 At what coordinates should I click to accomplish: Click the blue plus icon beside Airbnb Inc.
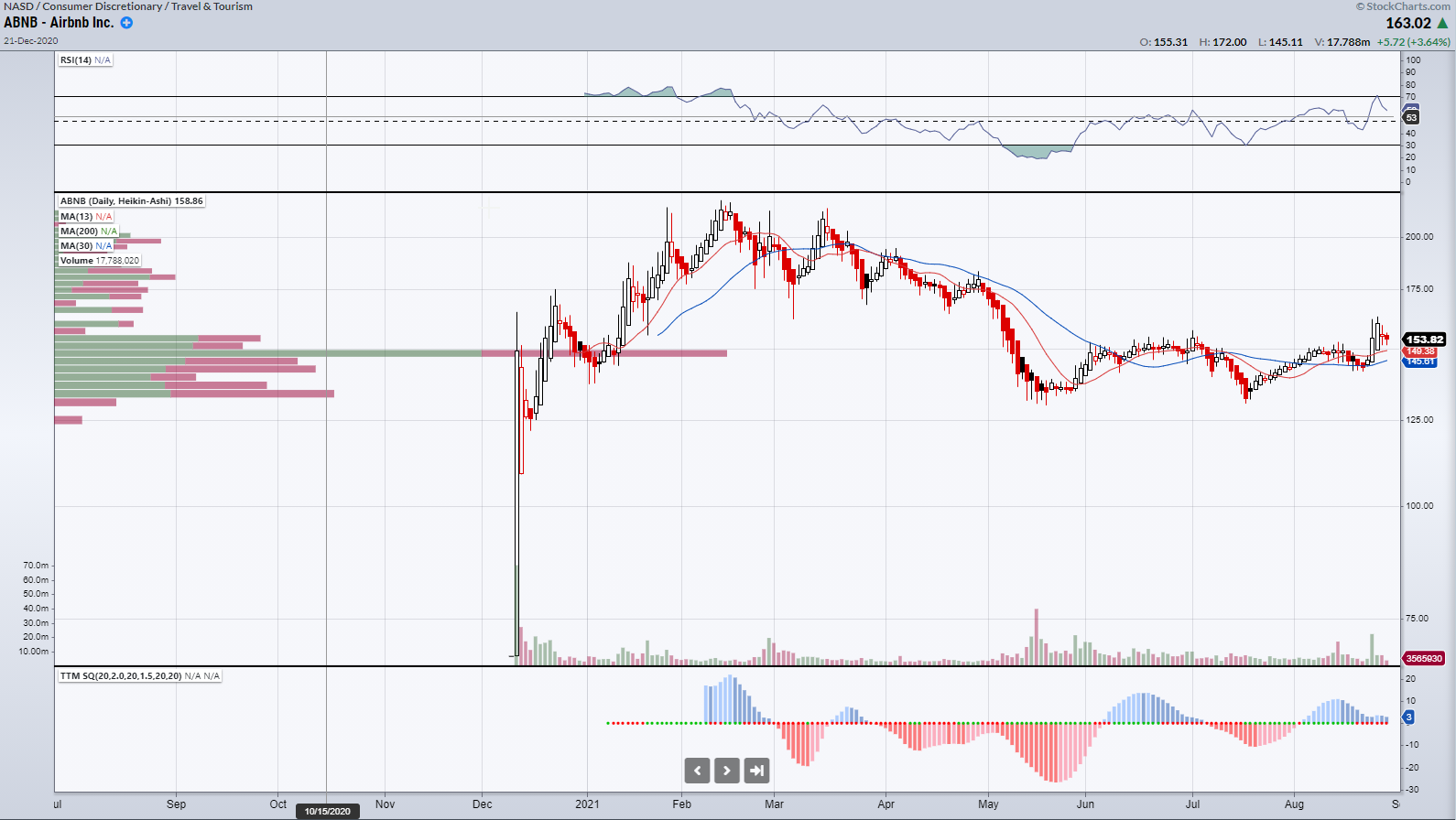point(126,23)
